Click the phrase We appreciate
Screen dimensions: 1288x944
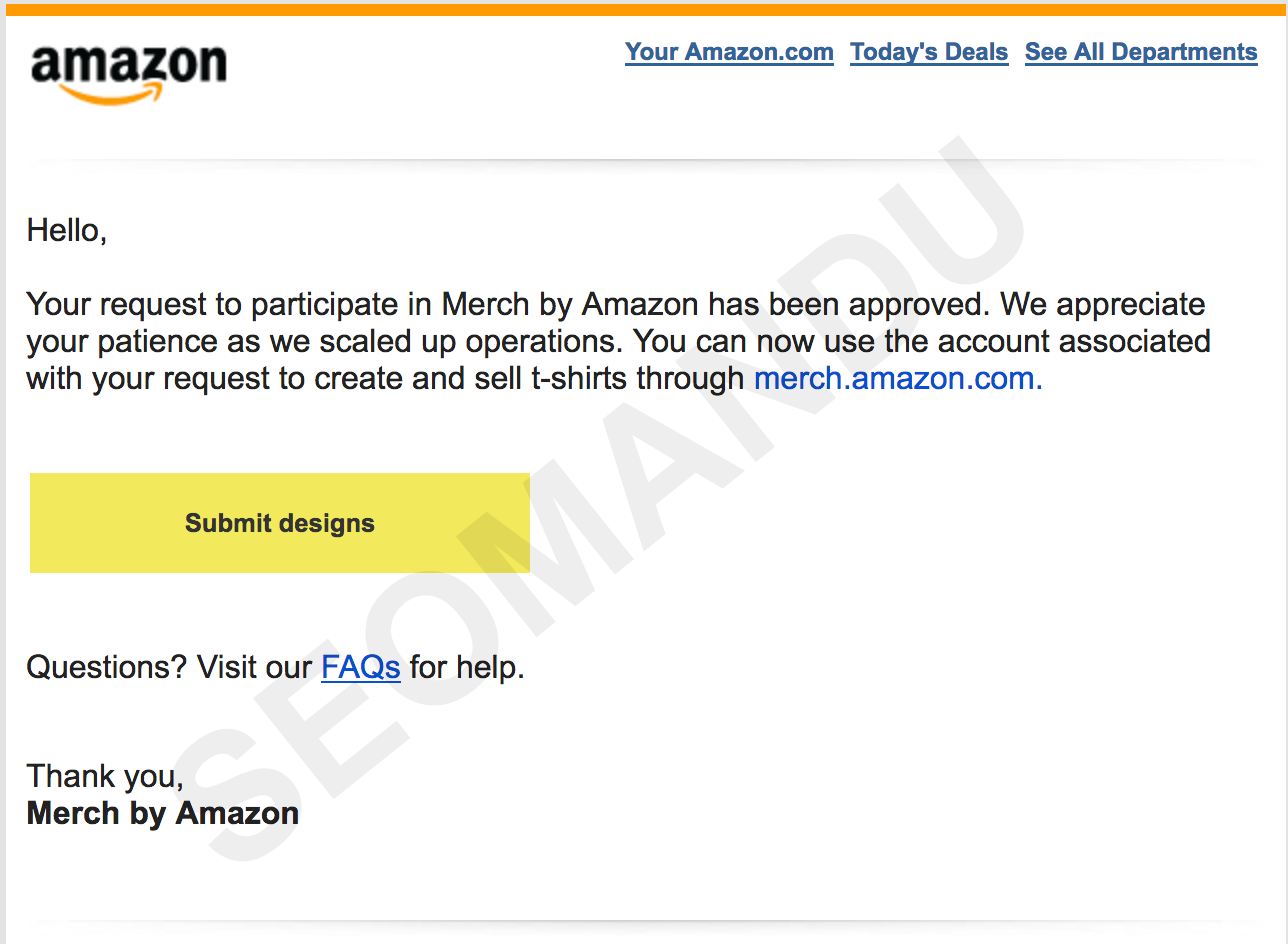(x=1103, y=304)
